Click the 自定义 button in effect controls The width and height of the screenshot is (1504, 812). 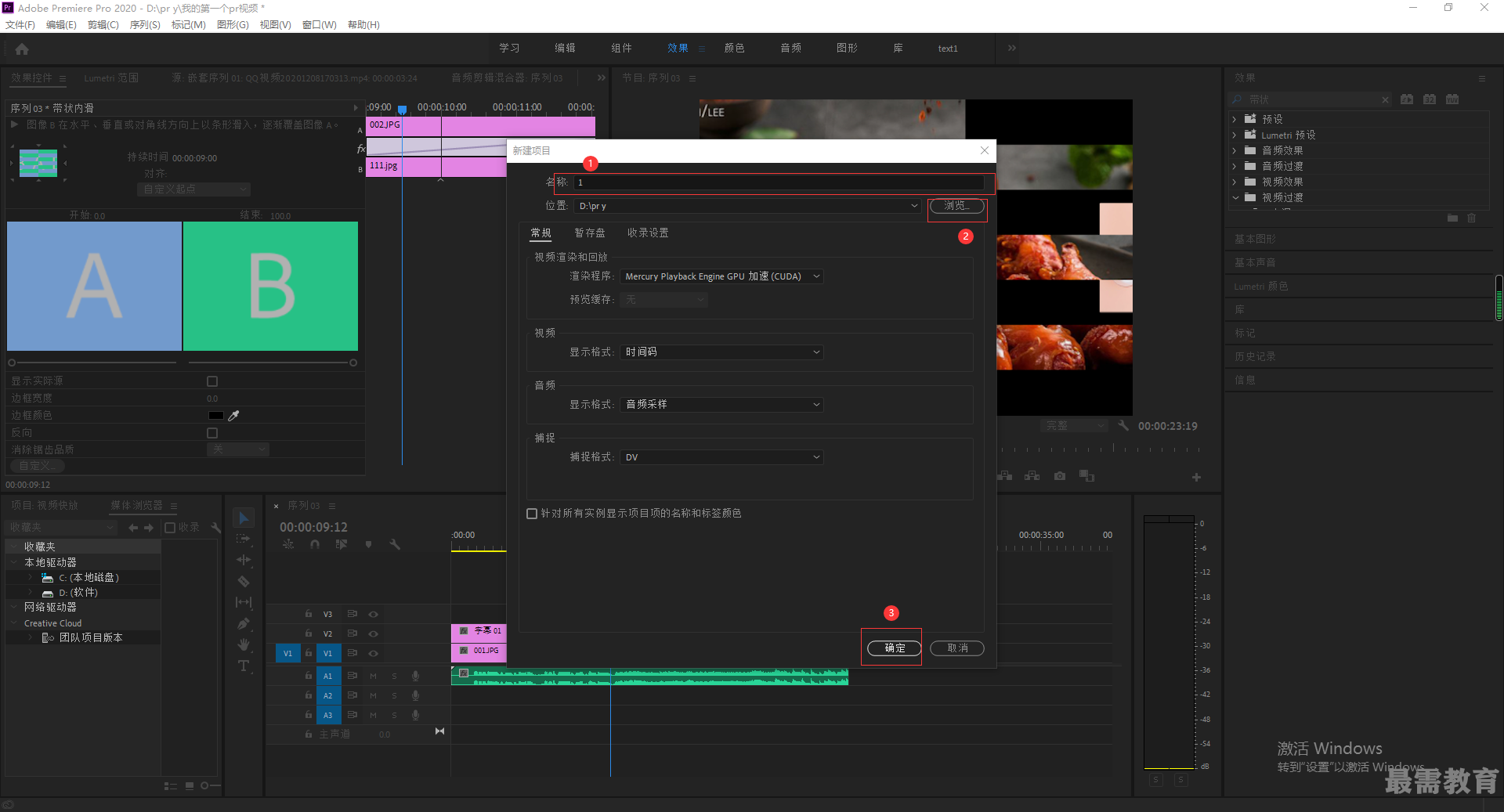click(37, 466)
